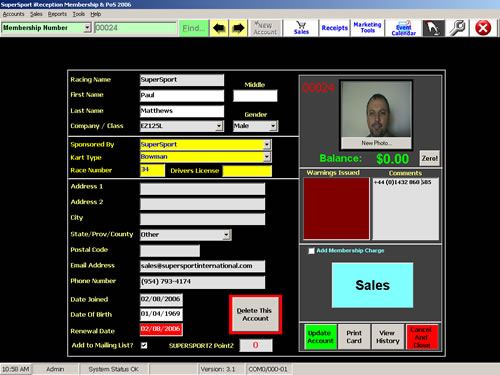Screen dimensions: 500x375
Task: Click the pointer hand toolbar icon
Action: point(433,28)
